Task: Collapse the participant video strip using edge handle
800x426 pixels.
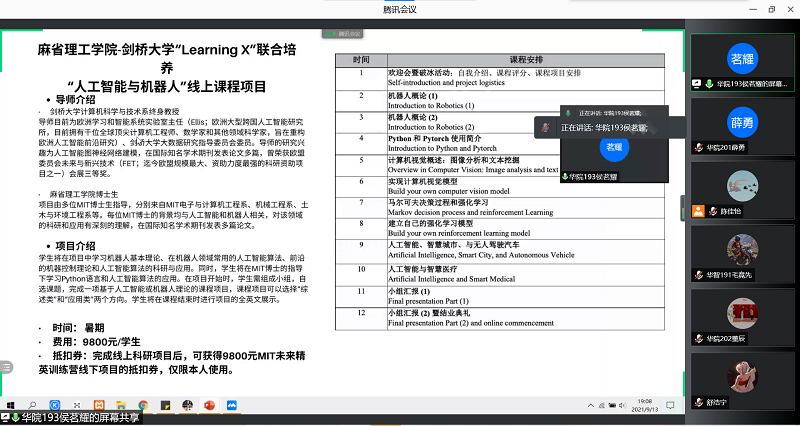Action: click(x=683, y=208)
